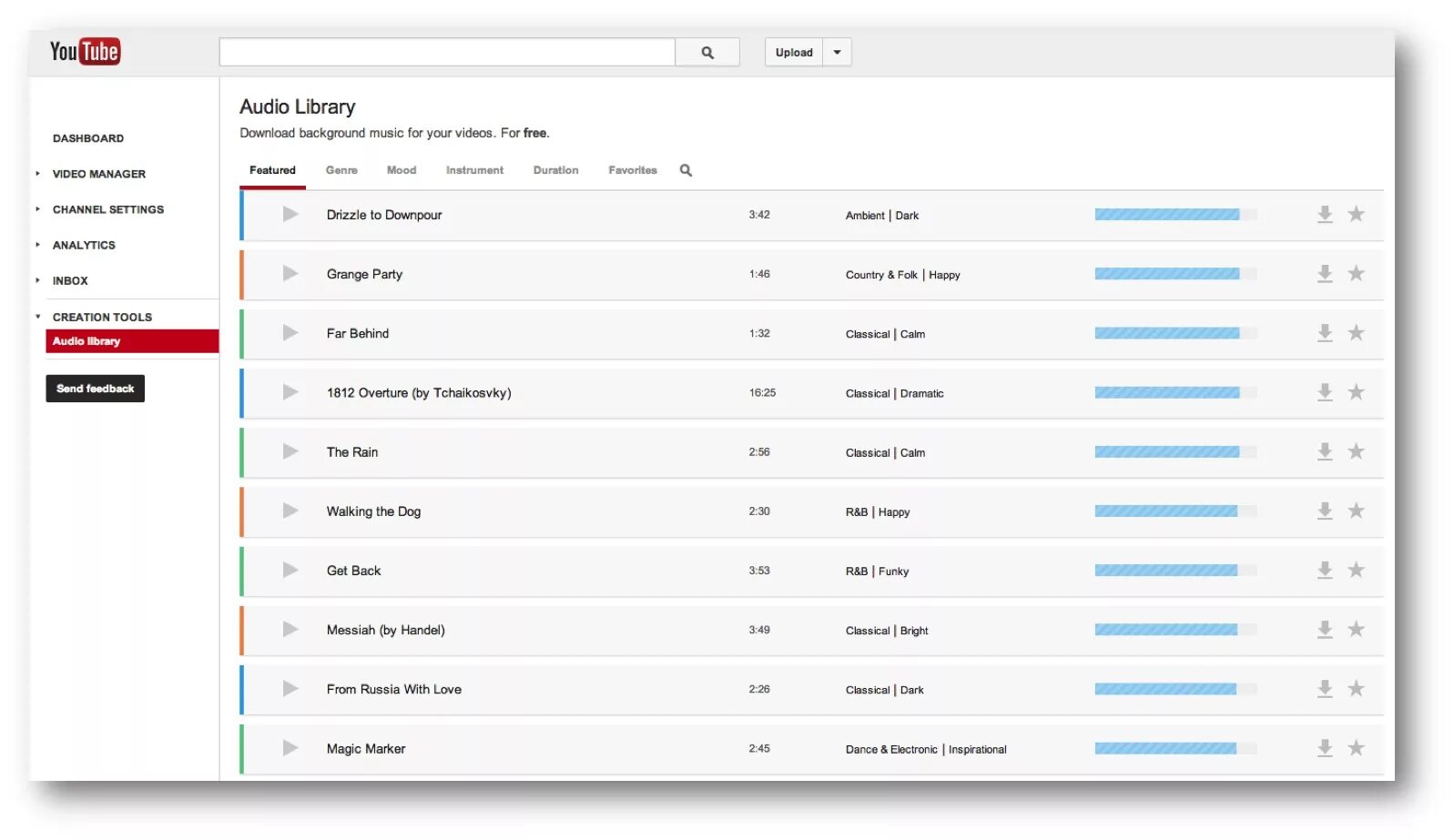Click the Ambient | Dark tags

[881, 216]
